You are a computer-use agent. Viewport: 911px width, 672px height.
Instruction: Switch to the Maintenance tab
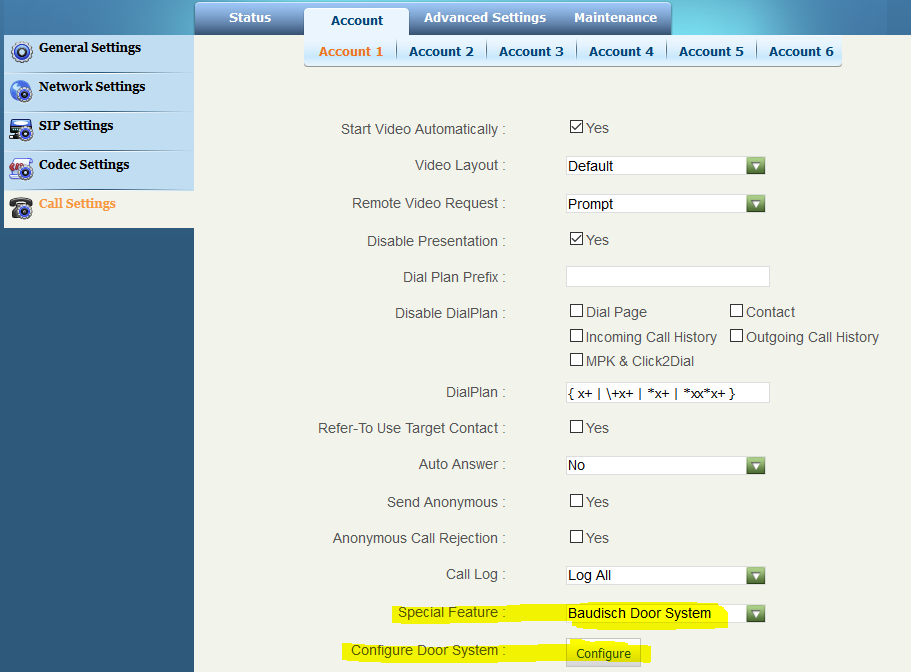615,18
